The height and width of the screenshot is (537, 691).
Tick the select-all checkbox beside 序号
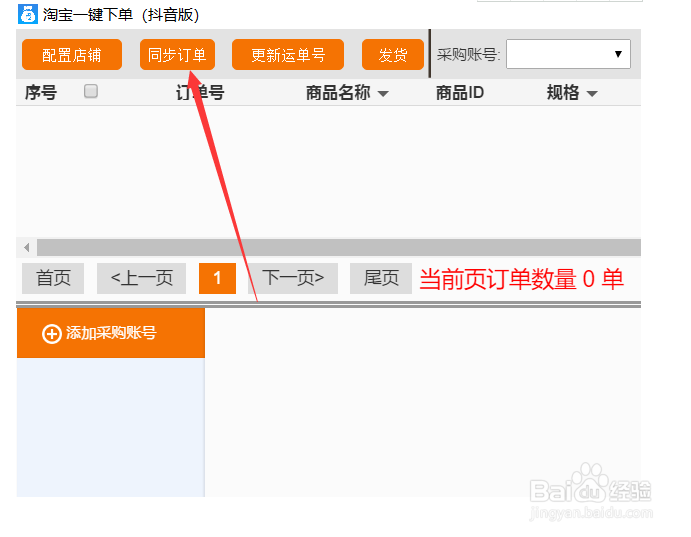[x=91, y=91]
